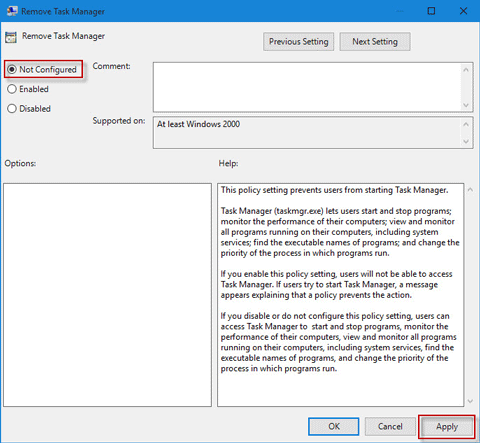Click the policy icon beside Remove Task Manager heading

(x=11, y=37)
